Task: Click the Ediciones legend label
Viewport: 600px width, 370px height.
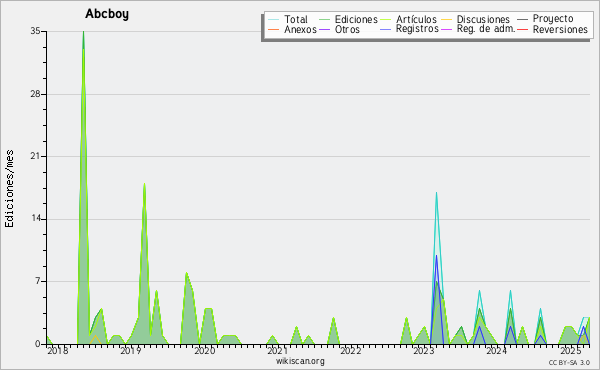Action: coord(356,19)
